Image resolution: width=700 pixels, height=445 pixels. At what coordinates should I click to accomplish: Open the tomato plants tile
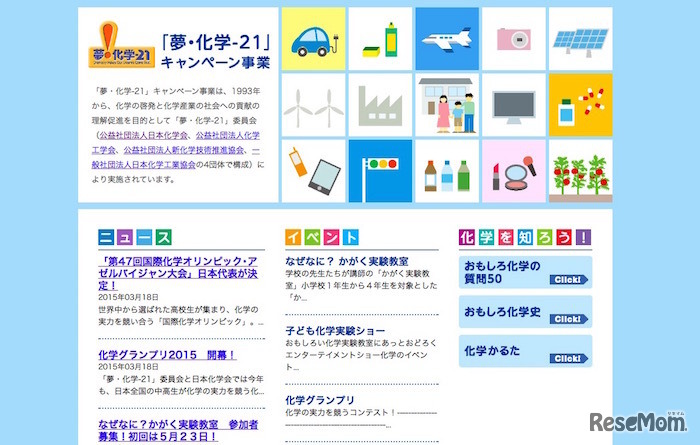[x=580, y=171]
